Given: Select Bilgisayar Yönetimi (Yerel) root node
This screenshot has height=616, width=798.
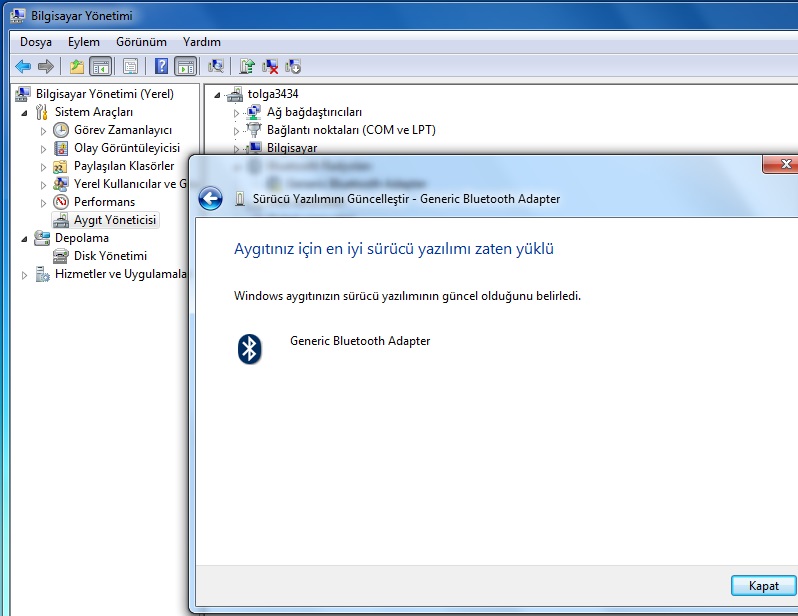Looking at the screenshot, I should [x=104, y=94].
